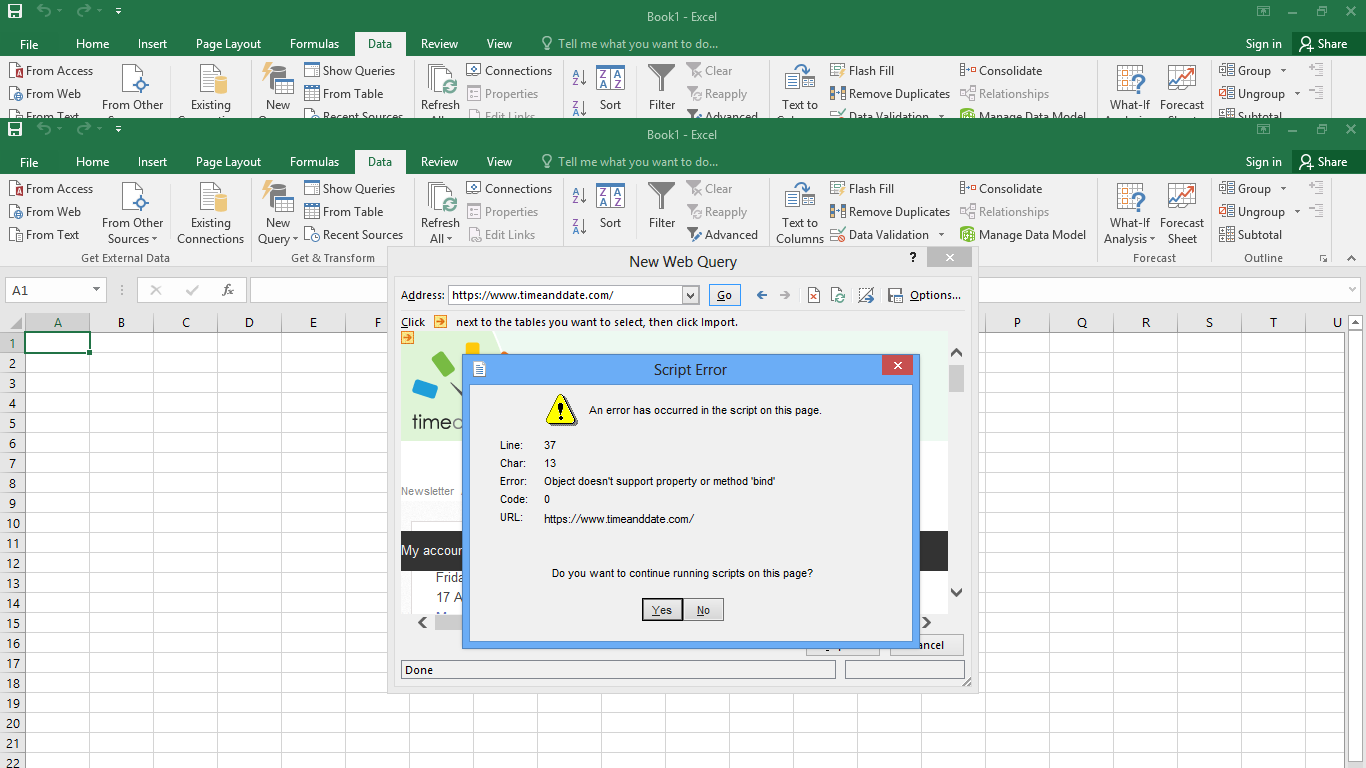Click Yes in the Script Error dialog
This screenshot has width=1366, height=768.
(x=662, y=610)
